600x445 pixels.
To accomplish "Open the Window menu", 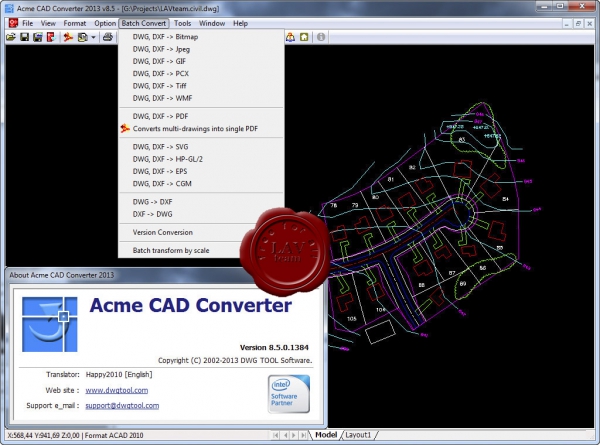I will 212,23.
